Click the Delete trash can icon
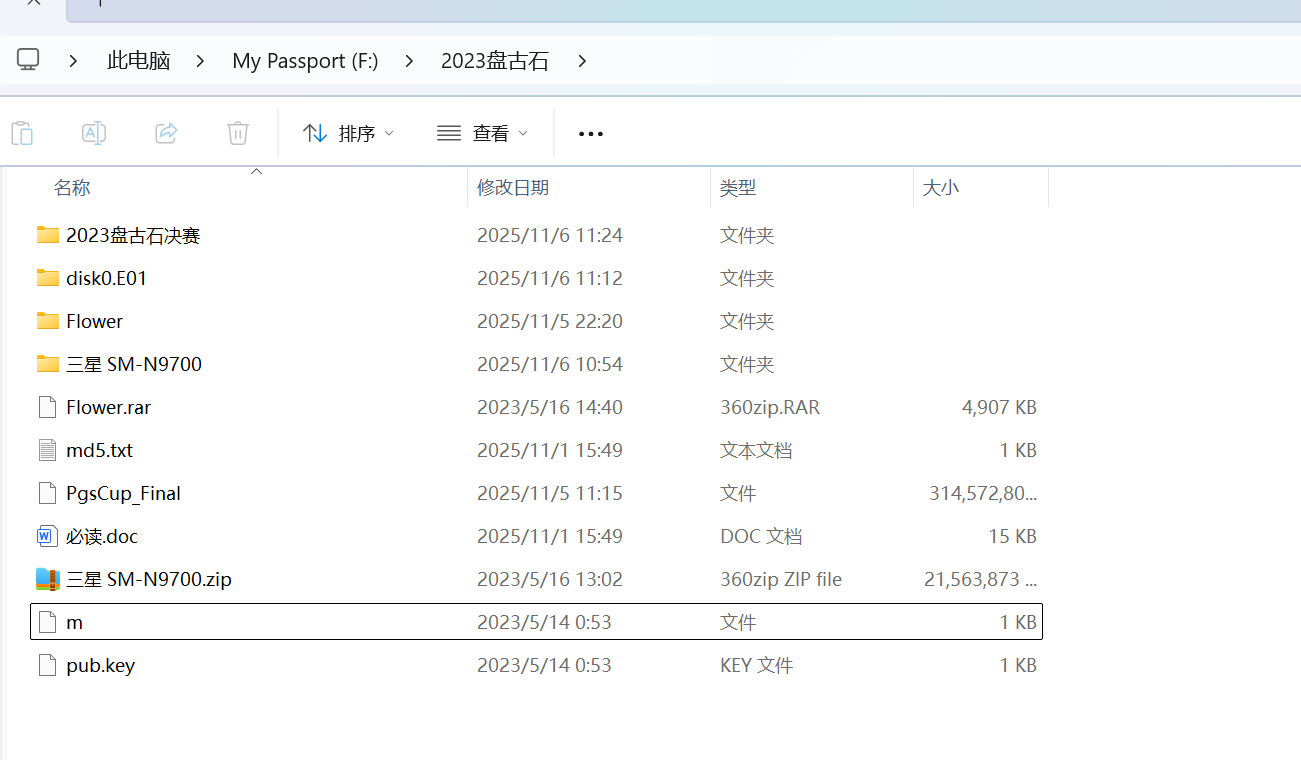 [x=238, y=133]
